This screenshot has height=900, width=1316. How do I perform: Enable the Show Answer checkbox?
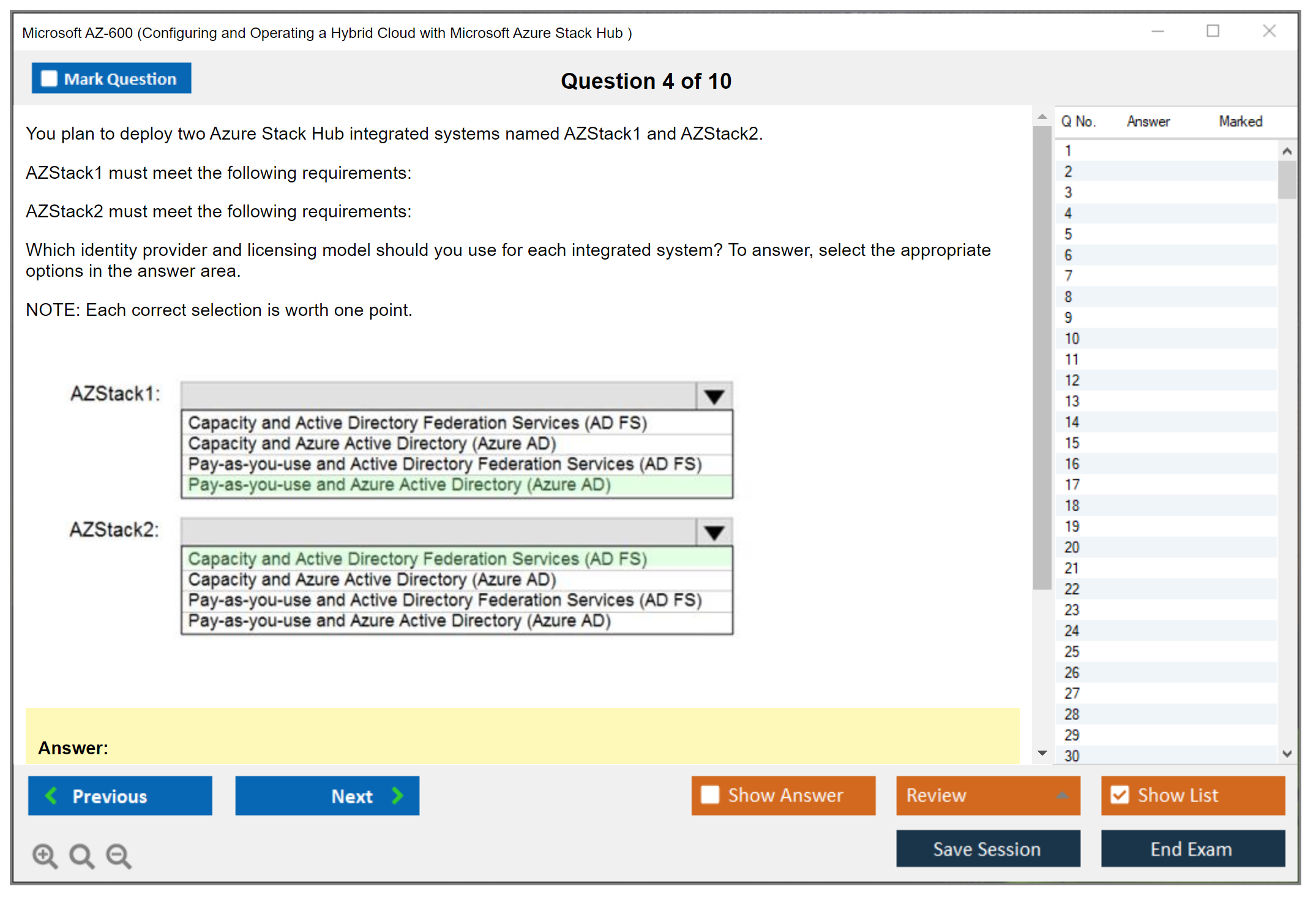[x=710, y=795]
